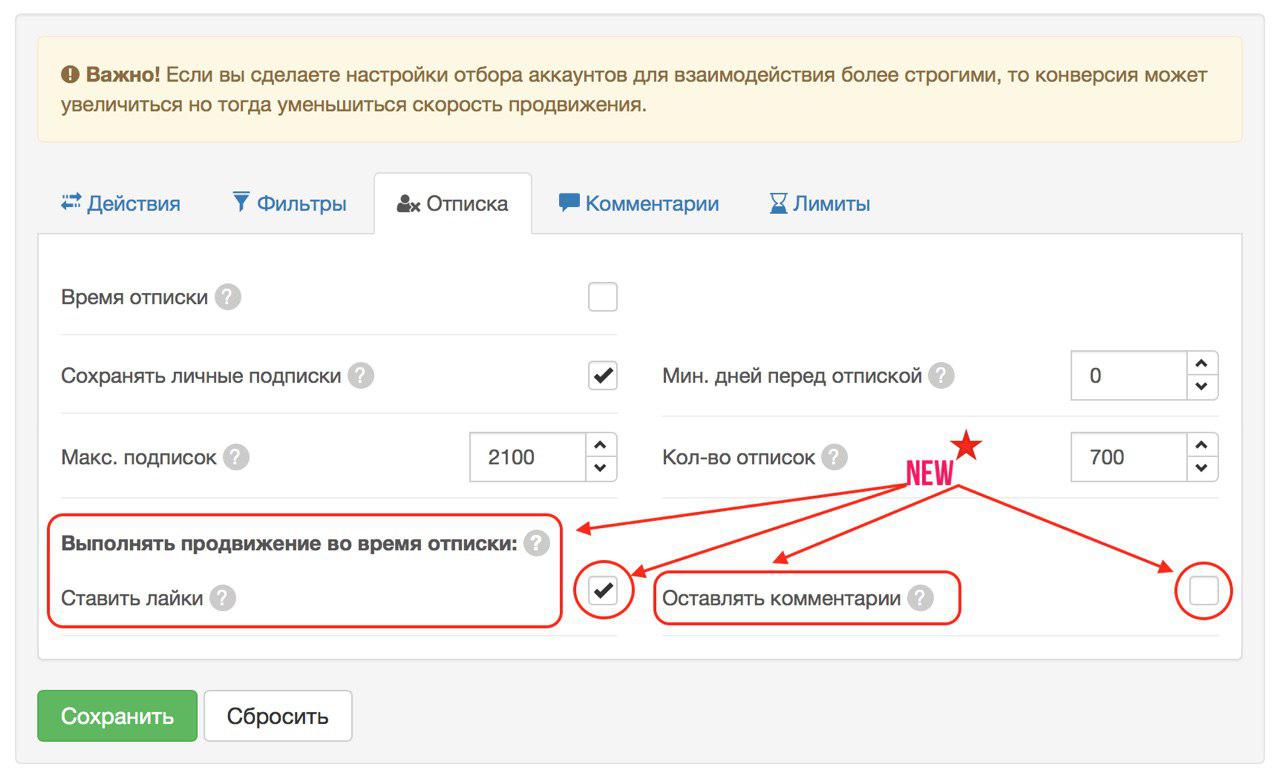Click help icon next to Время отписки
1280x779 pixels.
click(x=228, y=297)
